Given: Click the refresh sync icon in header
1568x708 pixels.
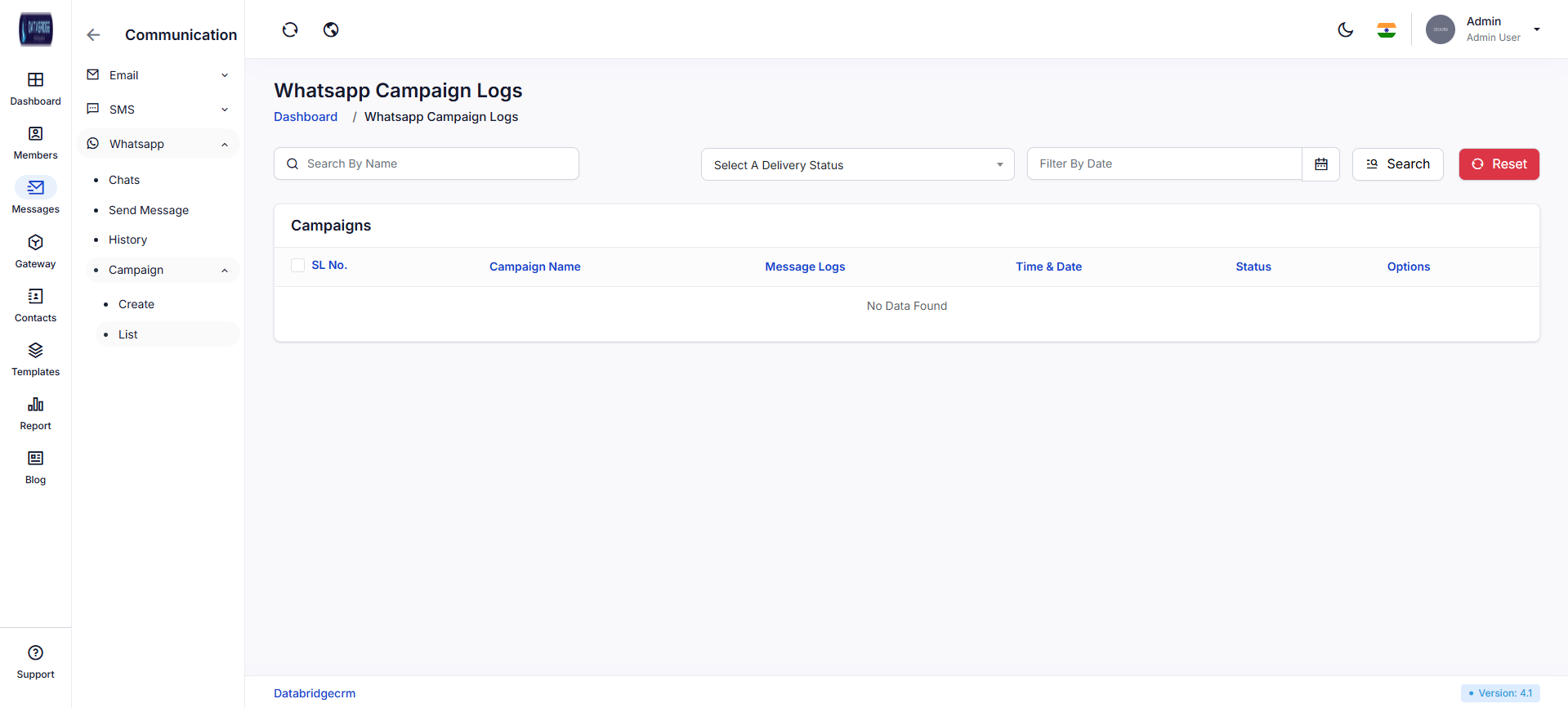Looking at the screenshot, I should tap(290, 30).
